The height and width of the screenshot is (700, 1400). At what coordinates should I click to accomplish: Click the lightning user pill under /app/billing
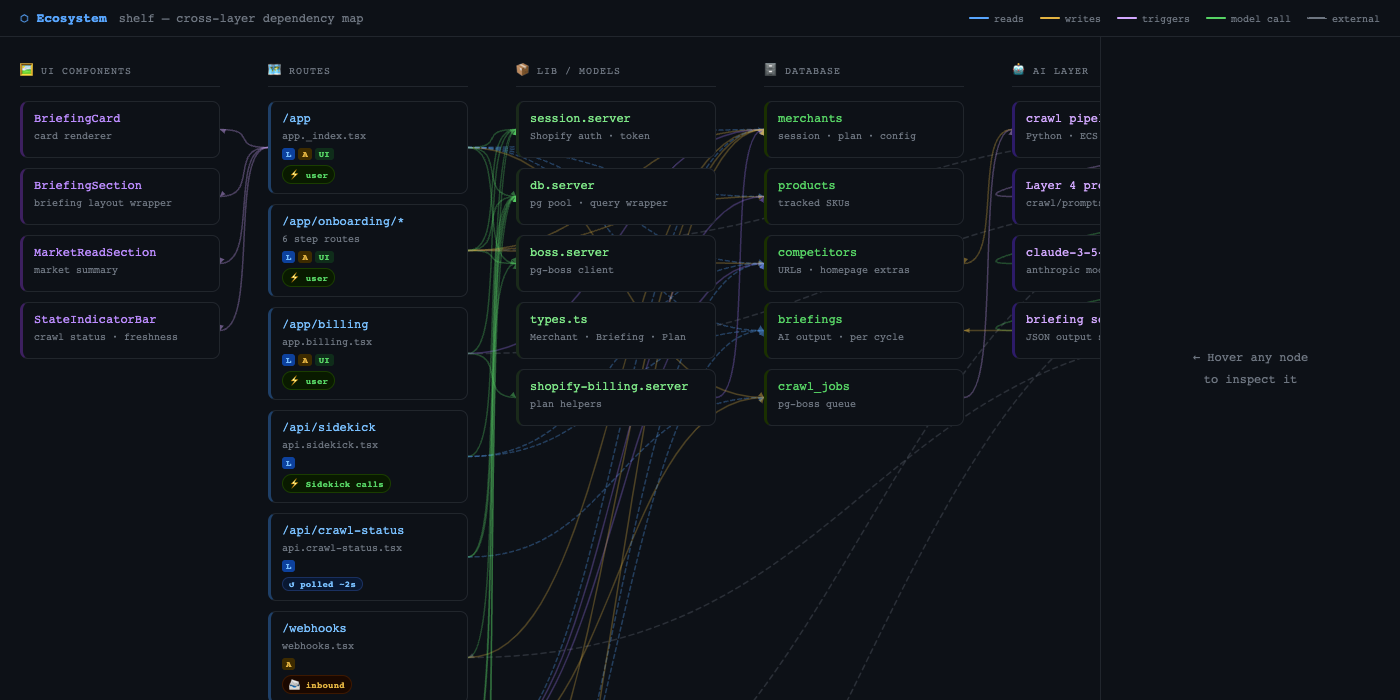(308, 381)
